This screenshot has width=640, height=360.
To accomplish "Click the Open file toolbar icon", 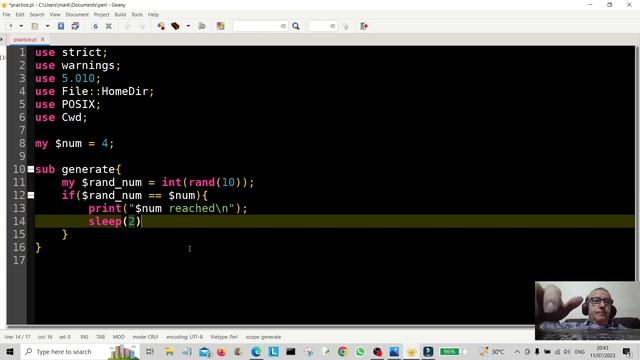I will pos(35,26).
